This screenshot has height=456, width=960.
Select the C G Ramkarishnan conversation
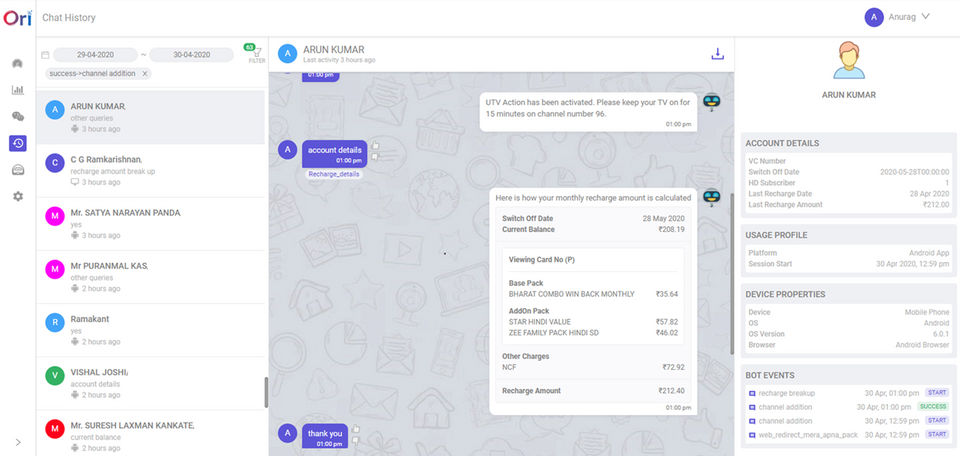click(x=151, y=171)
